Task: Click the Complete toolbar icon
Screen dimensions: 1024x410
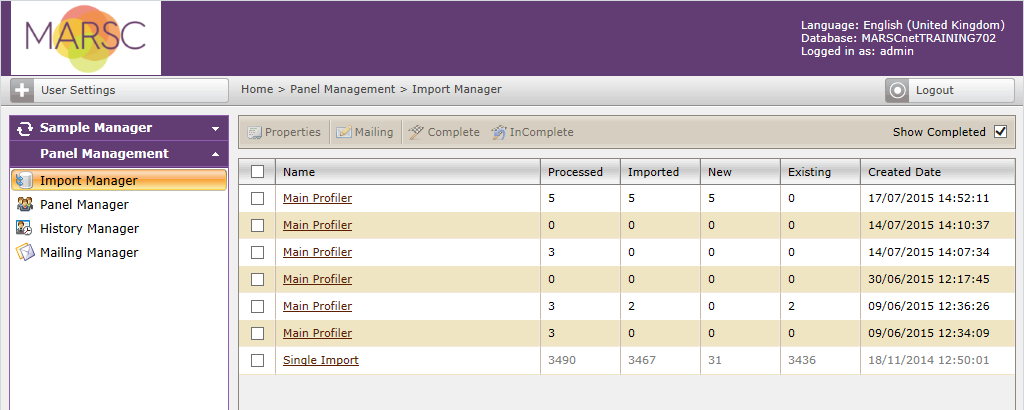Action: 416,133
